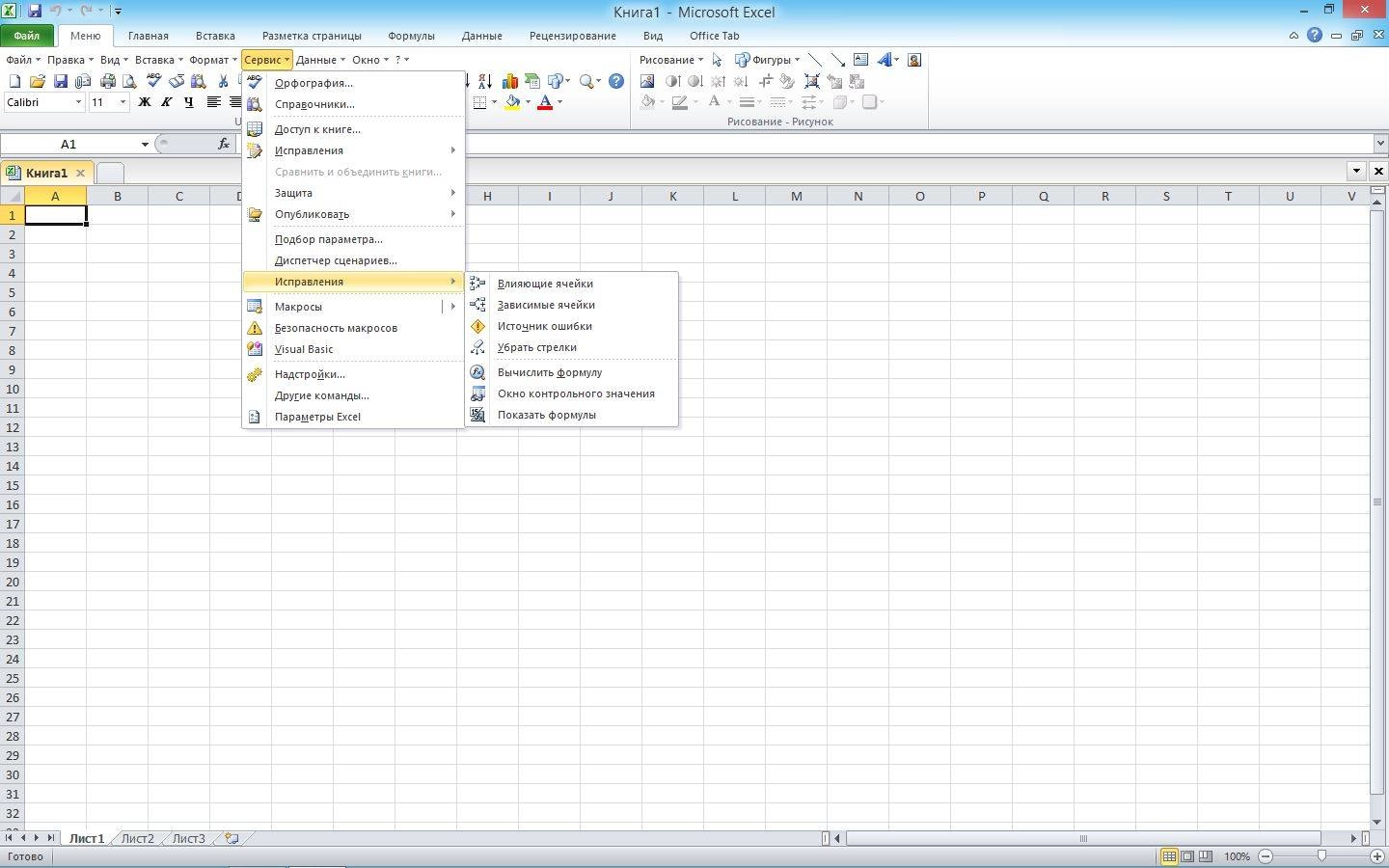Click the More Contrast icon

tap(672, 82)
